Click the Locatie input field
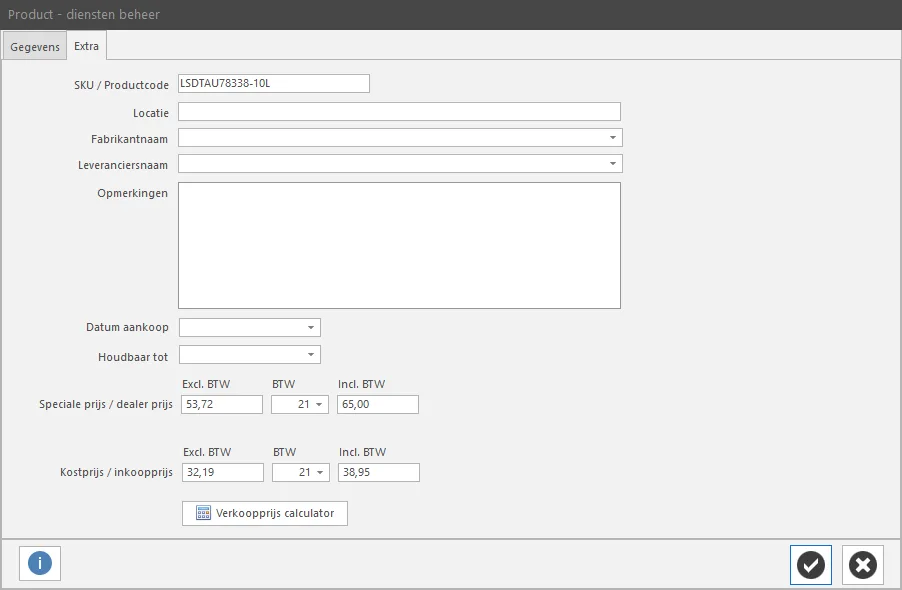902x590 pixels. [x=399, y=112]
